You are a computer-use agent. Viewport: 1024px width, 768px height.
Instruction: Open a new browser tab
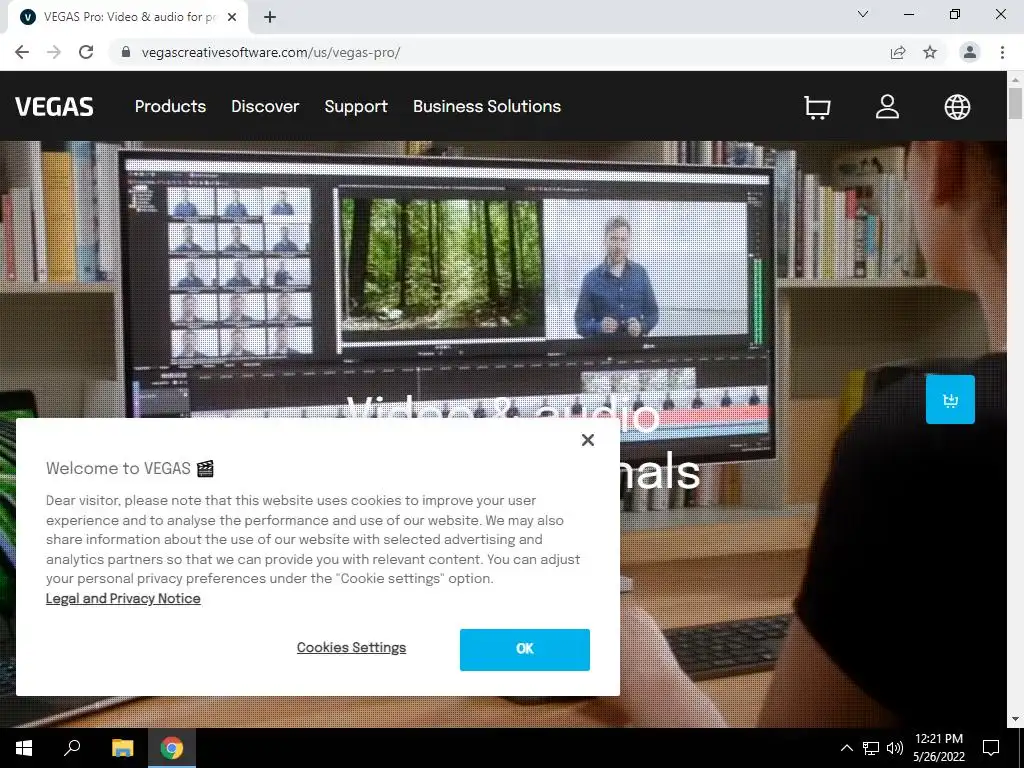[270, 17]
